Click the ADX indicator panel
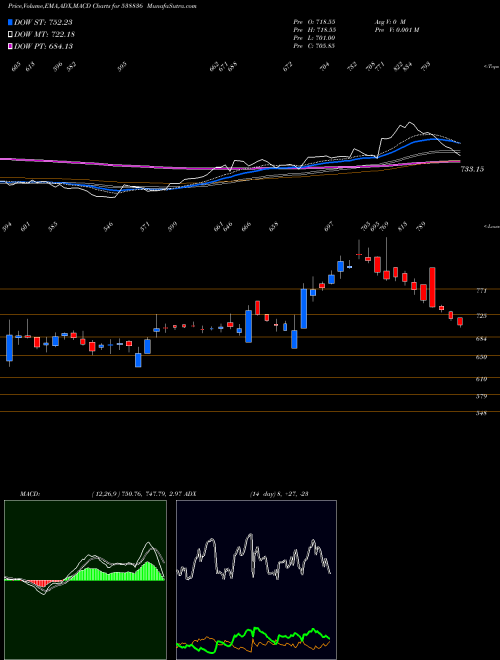 pos(256,580)
